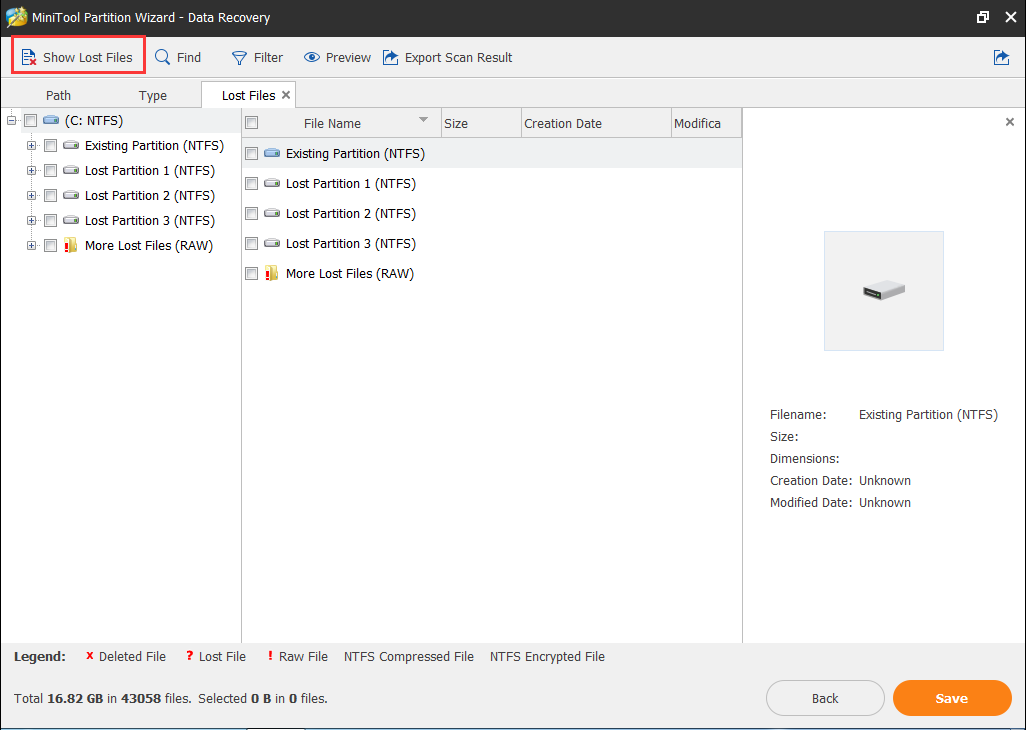Close the Lost Files tab
Screen dimensions: 1026x730
[x=286, y=95]
